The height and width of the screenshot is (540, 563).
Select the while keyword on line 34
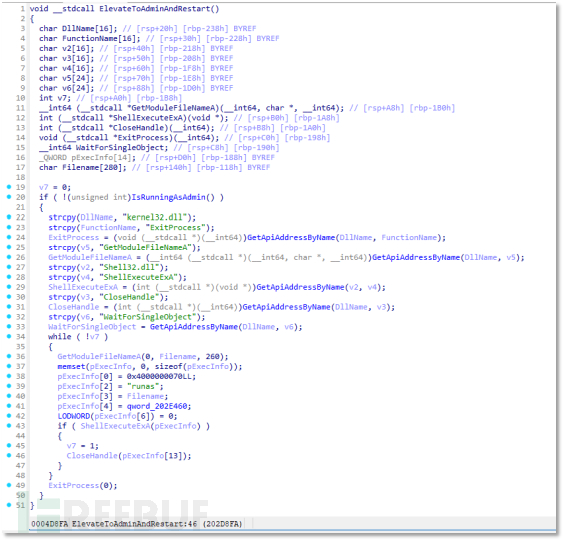click(60, 337)
